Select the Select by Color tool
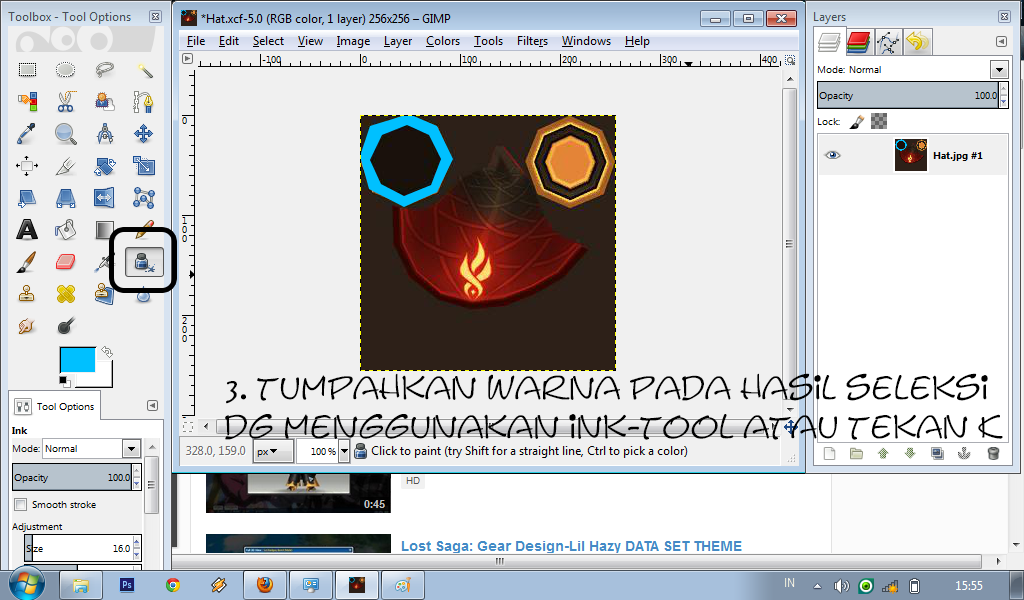 pos(27,102)
